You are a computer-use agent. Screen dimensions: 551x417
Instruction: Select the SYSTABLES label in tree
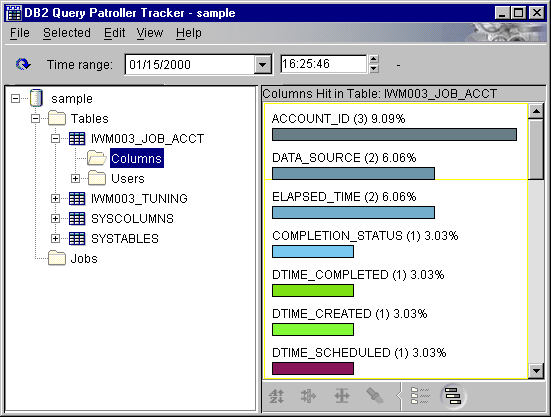pyautogui.click(x=125, y=239)
